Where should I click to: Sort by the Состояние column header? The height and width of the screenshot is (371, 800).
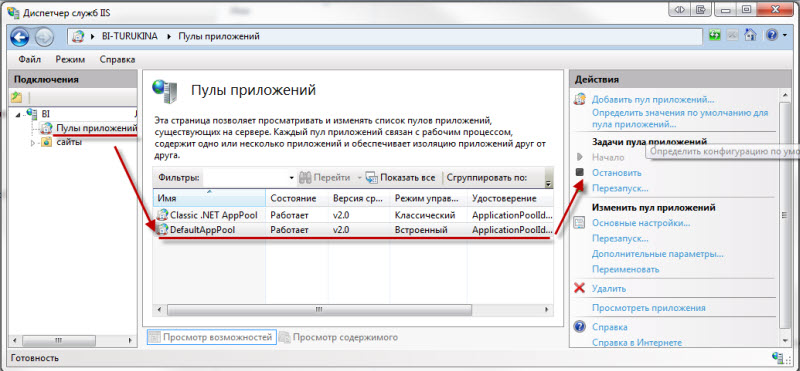[297, 198]
